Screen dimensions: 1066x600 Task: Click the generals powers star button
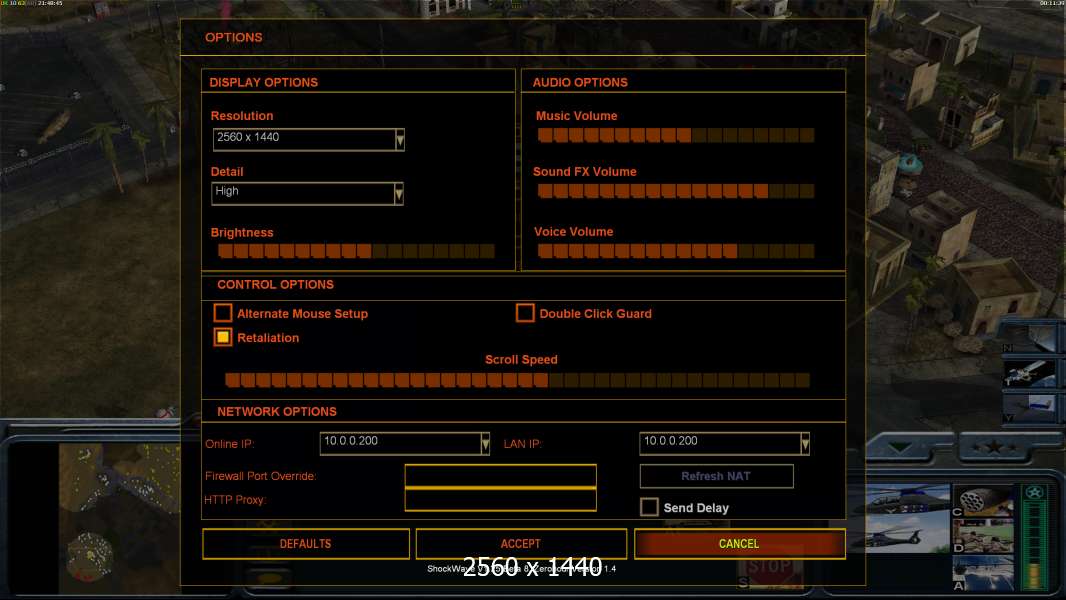click(995, 447)
